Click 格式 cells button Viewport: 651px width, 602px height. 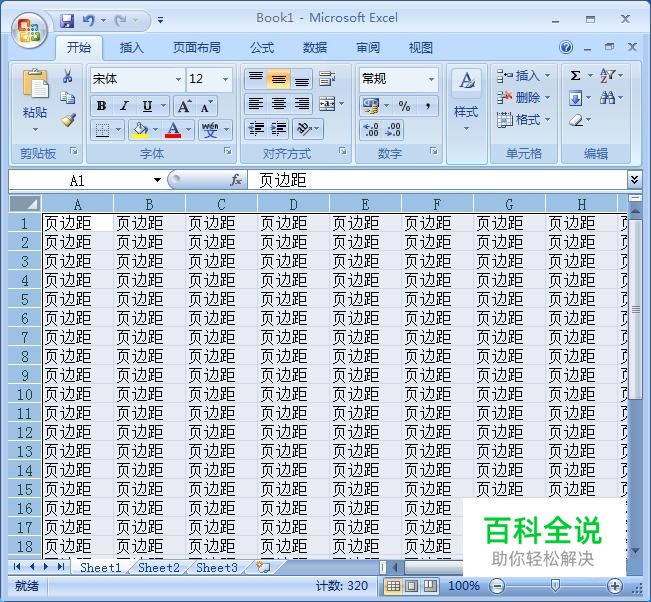pos(524,120)
